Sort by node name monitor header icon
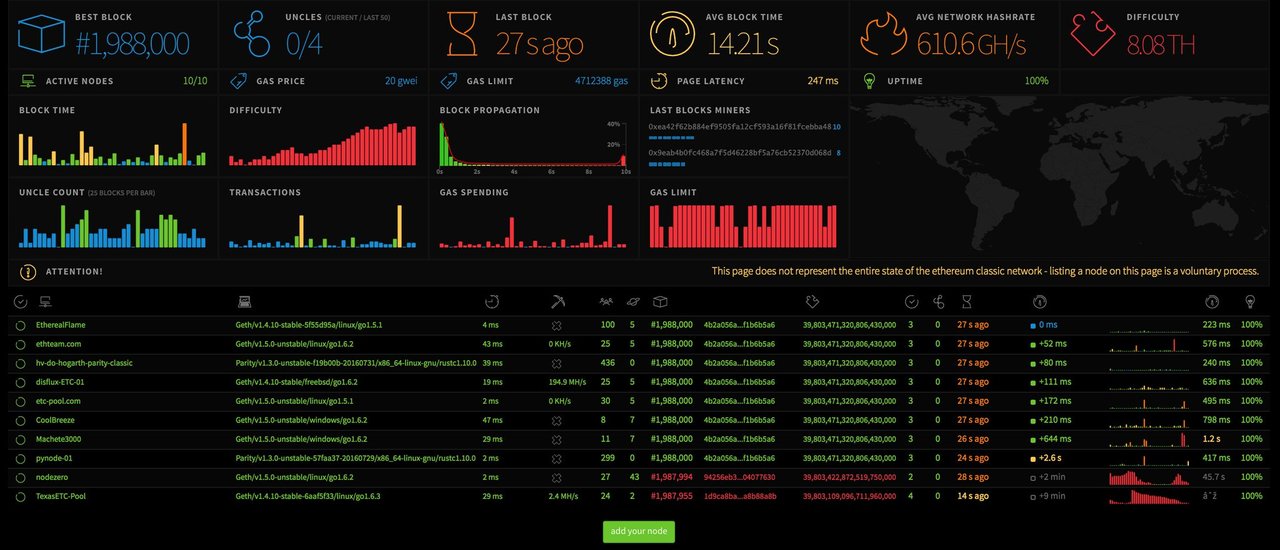 [x=45, y=301]
